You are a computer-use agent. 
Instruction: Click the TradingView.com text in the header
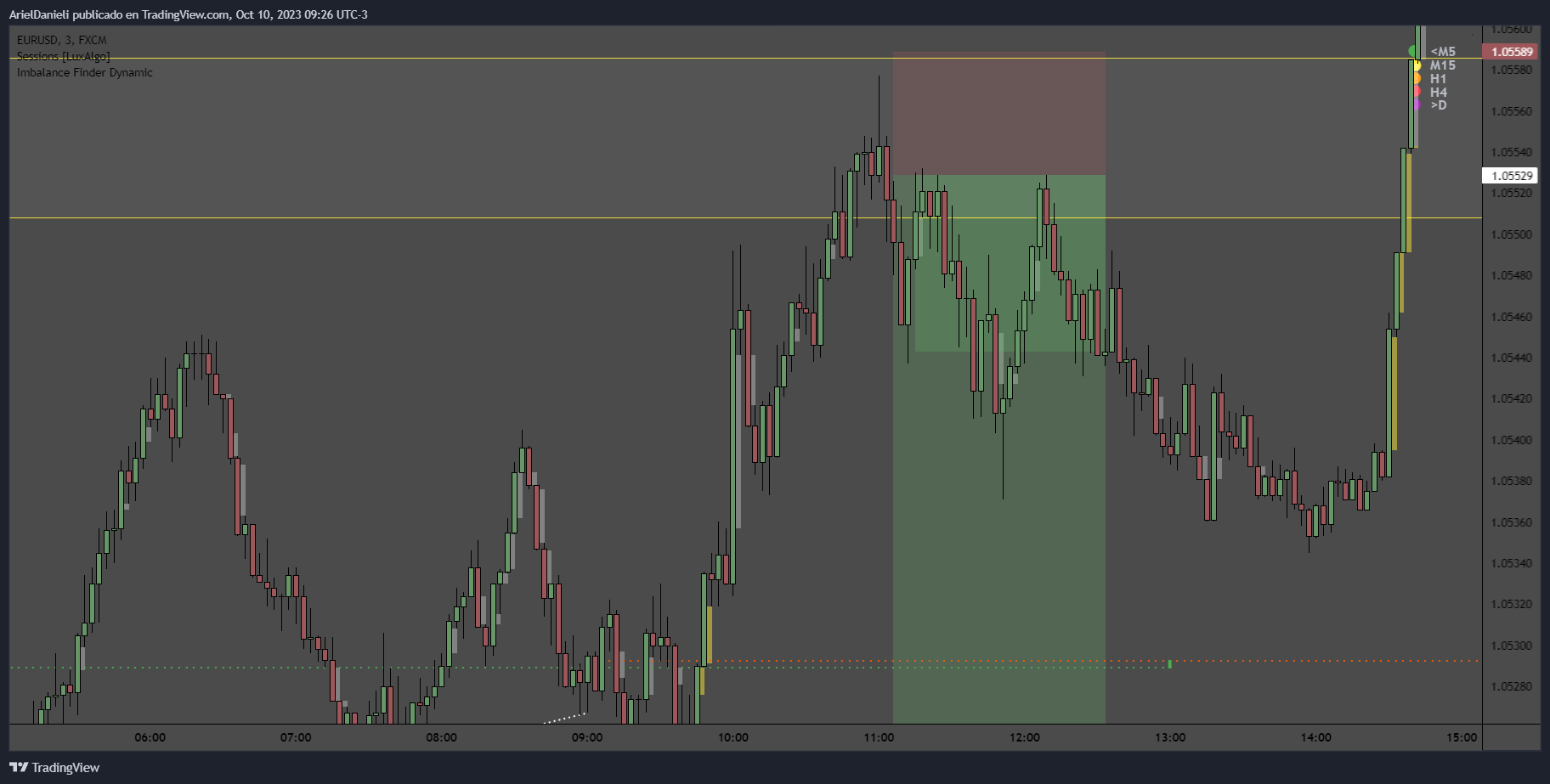tap(185, 14)
